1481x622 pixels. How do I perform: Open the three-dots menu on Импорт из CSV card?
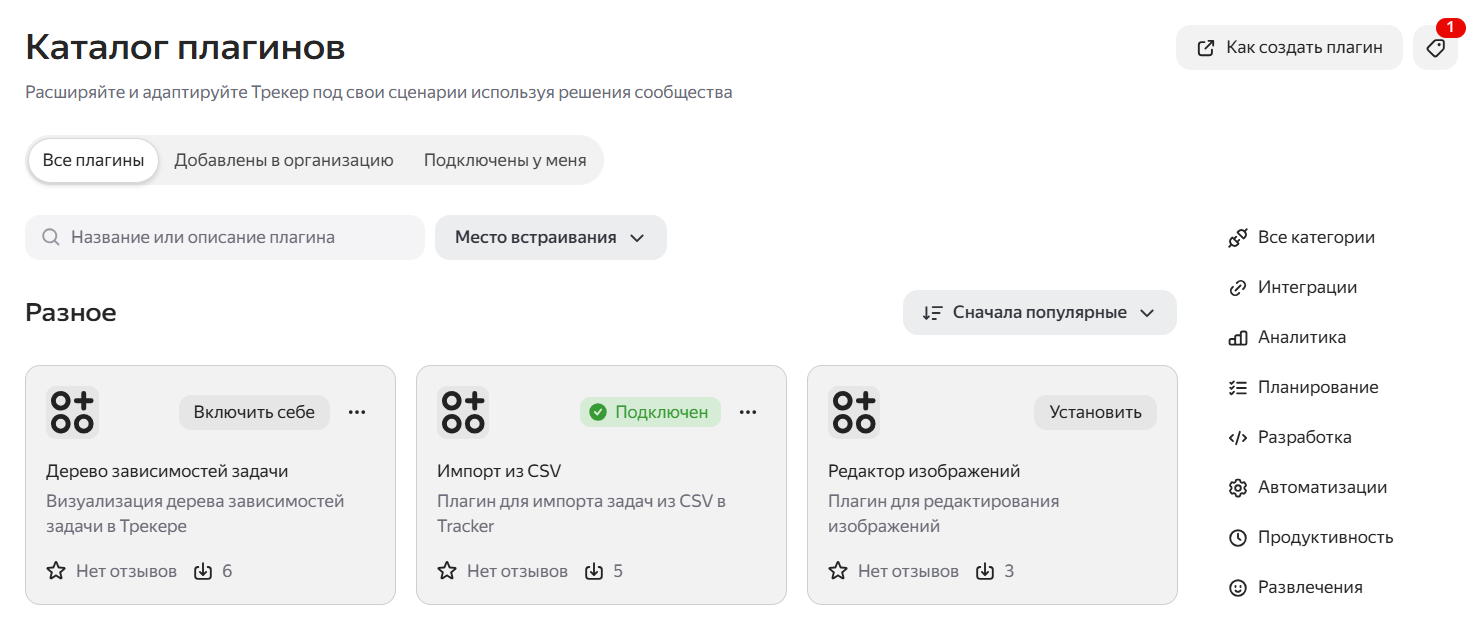748,412
